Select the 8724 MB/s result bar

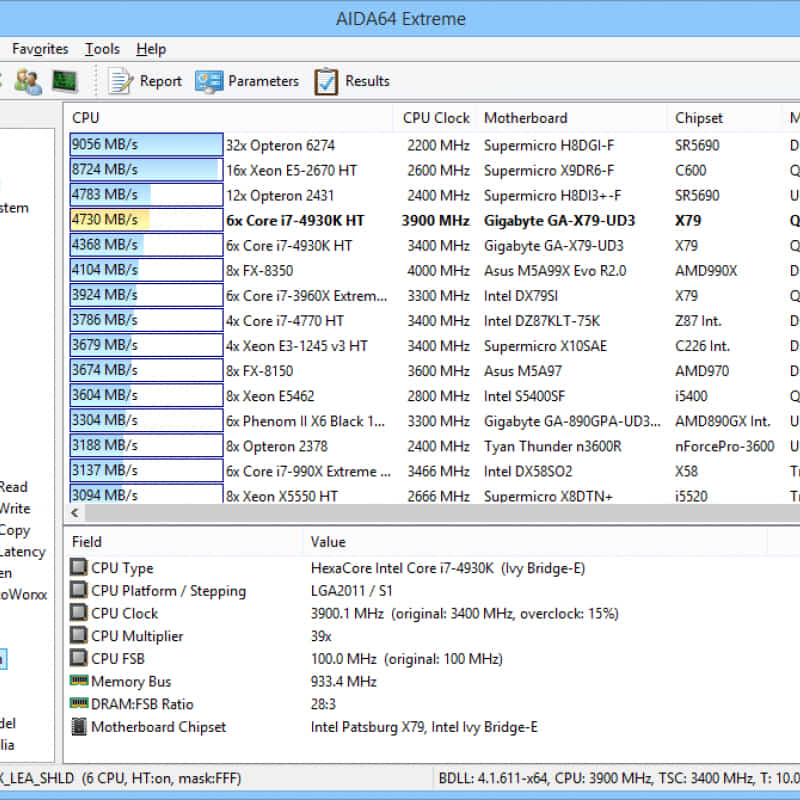(146, 169)
